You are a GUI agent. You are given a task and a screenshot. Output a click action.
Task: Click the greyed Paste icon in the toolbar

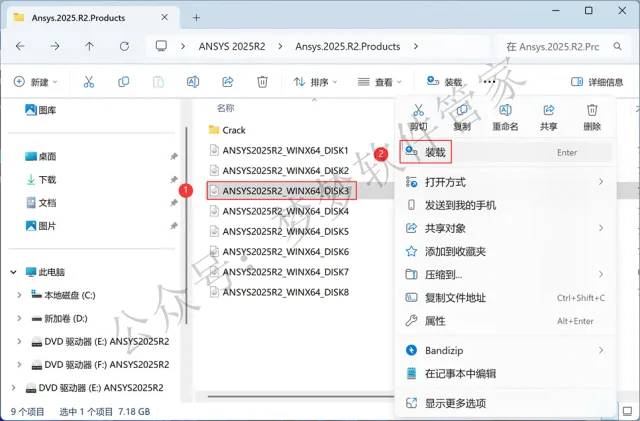point(158,82)
